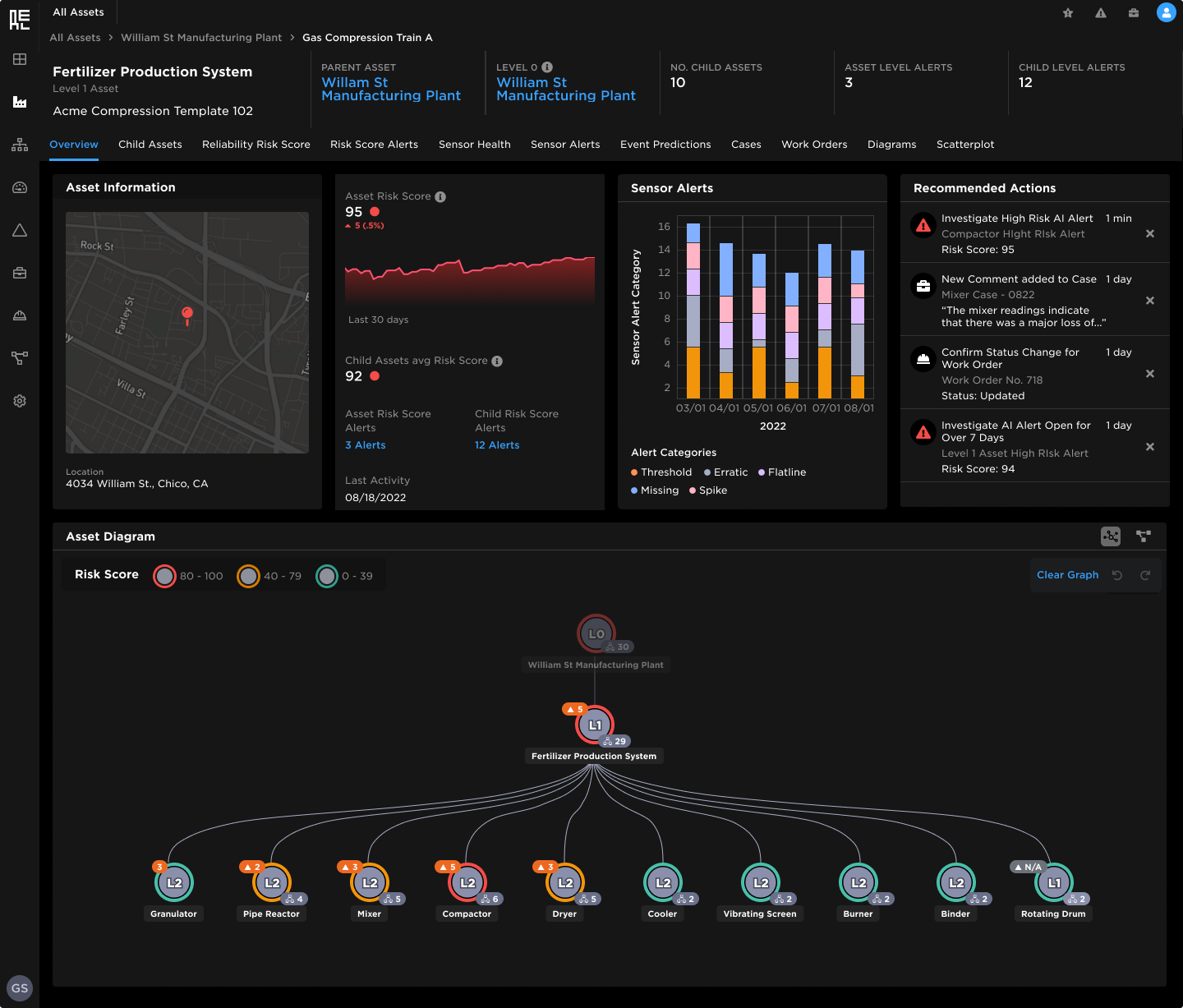Click the 03/01 sensor alerts bar
The width and height of the screenshot is (1183, 1008).
point(693,311)
